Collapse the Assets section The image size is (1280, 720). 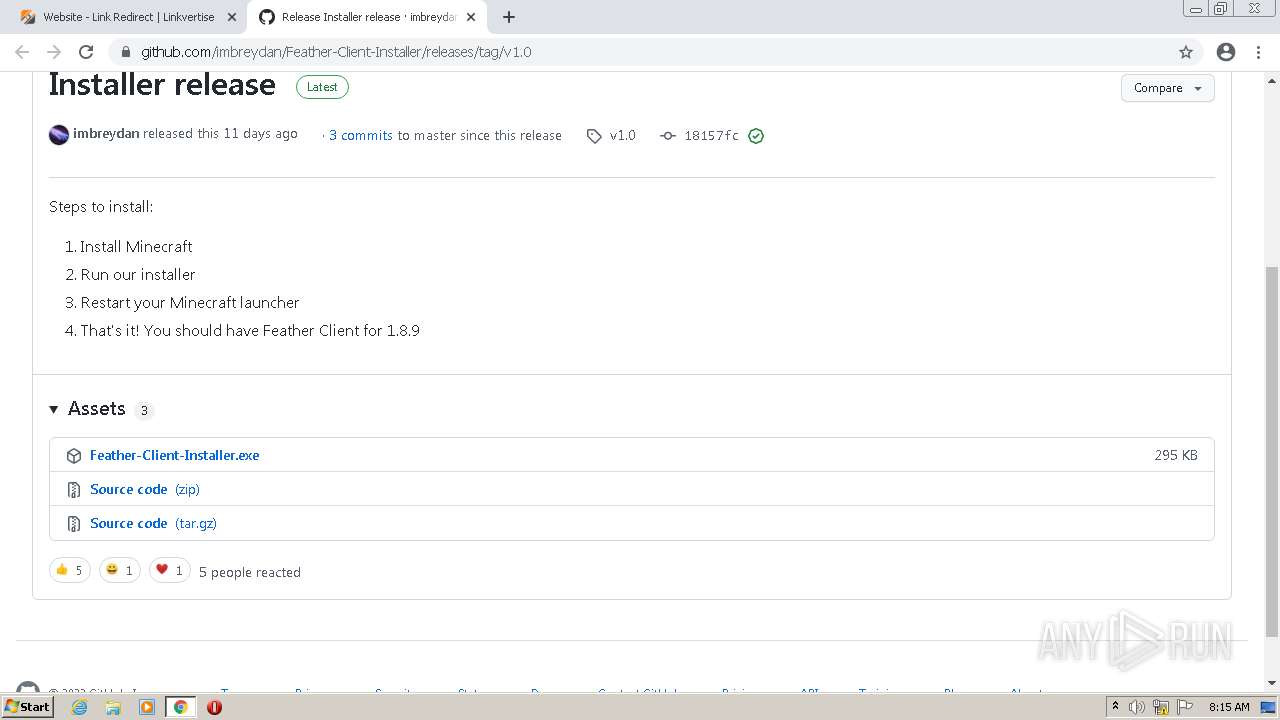coord(54,409)
